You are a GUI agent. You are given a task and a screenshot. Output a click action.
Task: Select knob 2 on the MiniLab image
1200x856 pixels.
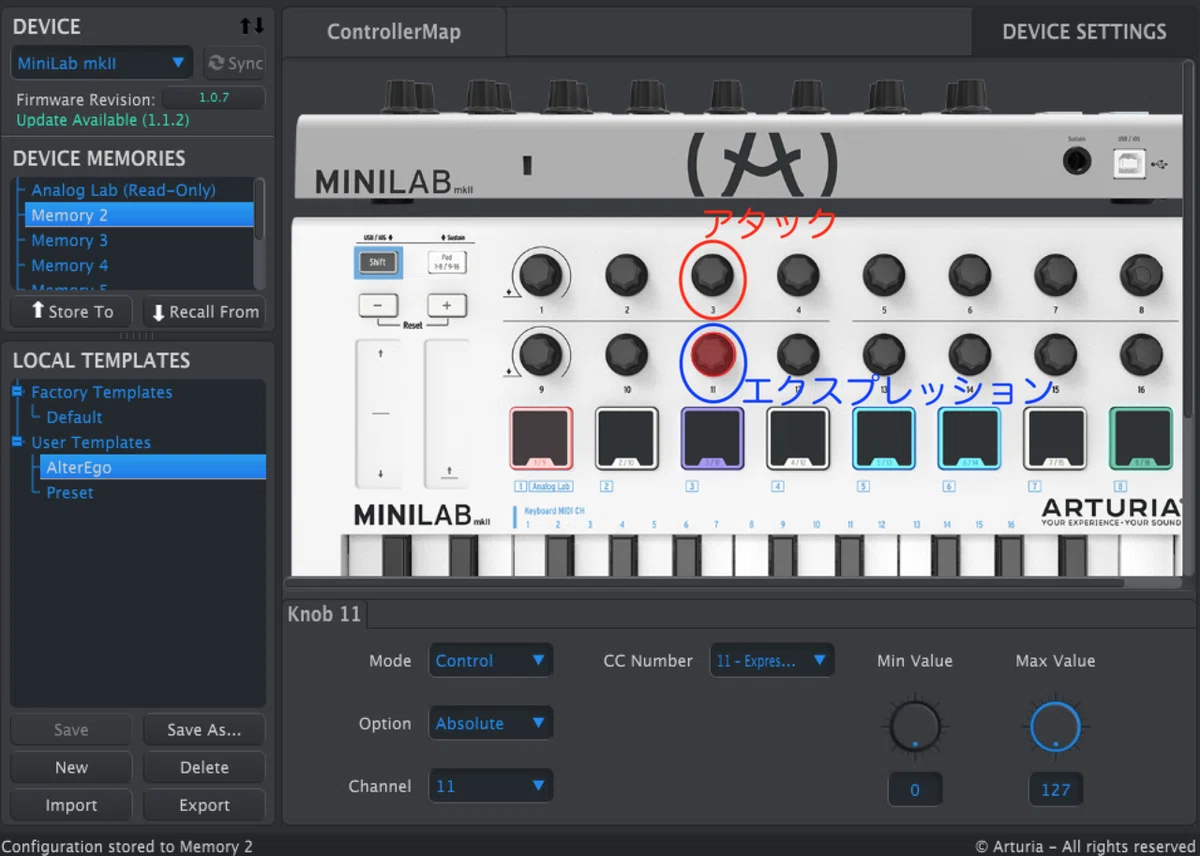coord(626,273)
